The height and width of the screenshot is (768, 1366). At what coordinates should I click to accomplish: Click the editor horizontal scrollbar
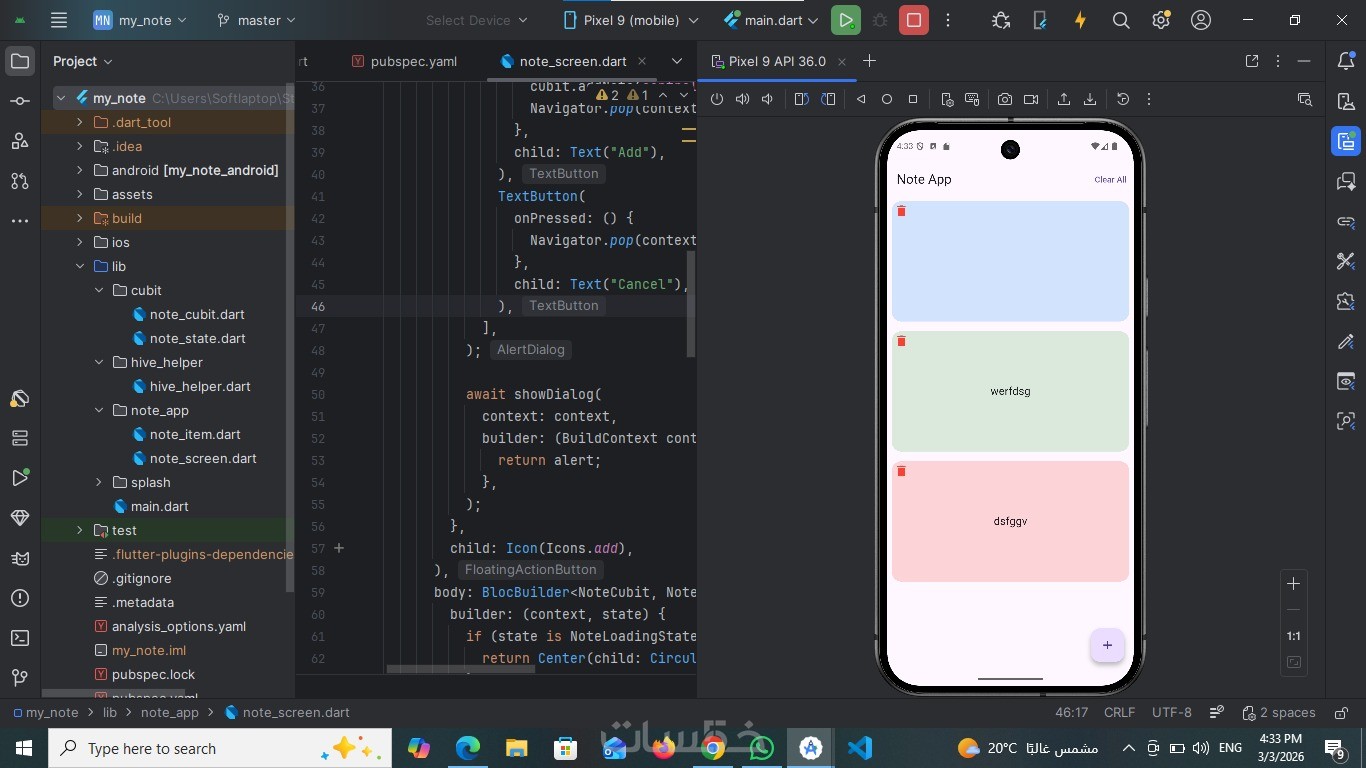460,669
